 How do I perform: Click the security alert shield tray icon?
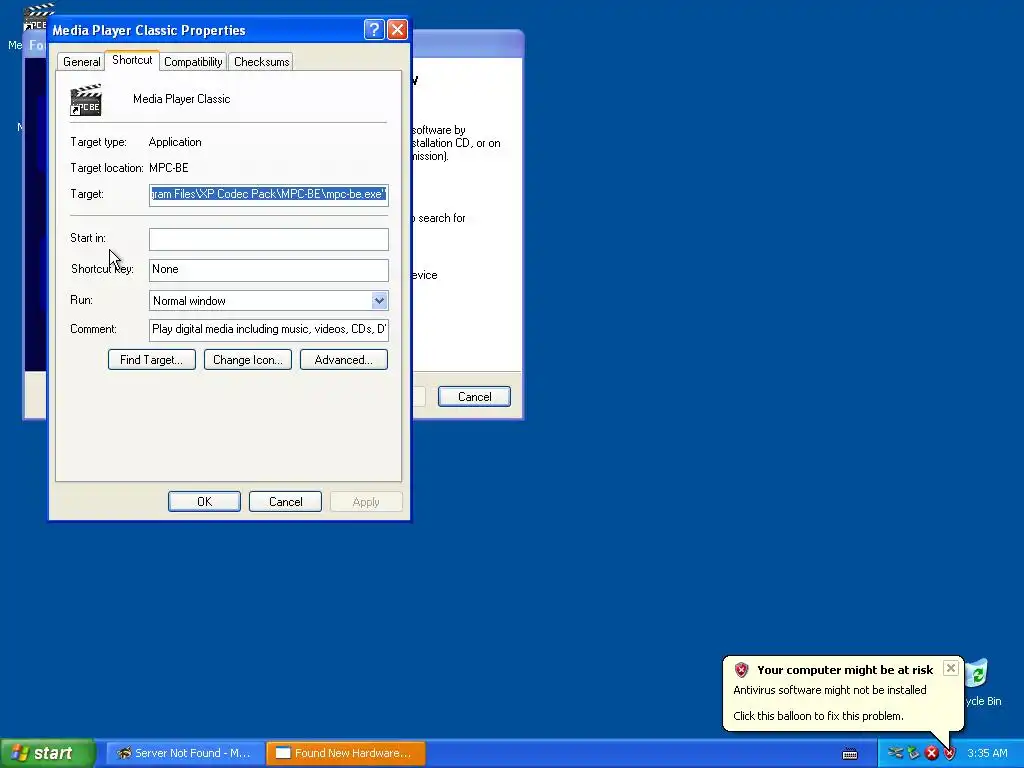point(949,753)
